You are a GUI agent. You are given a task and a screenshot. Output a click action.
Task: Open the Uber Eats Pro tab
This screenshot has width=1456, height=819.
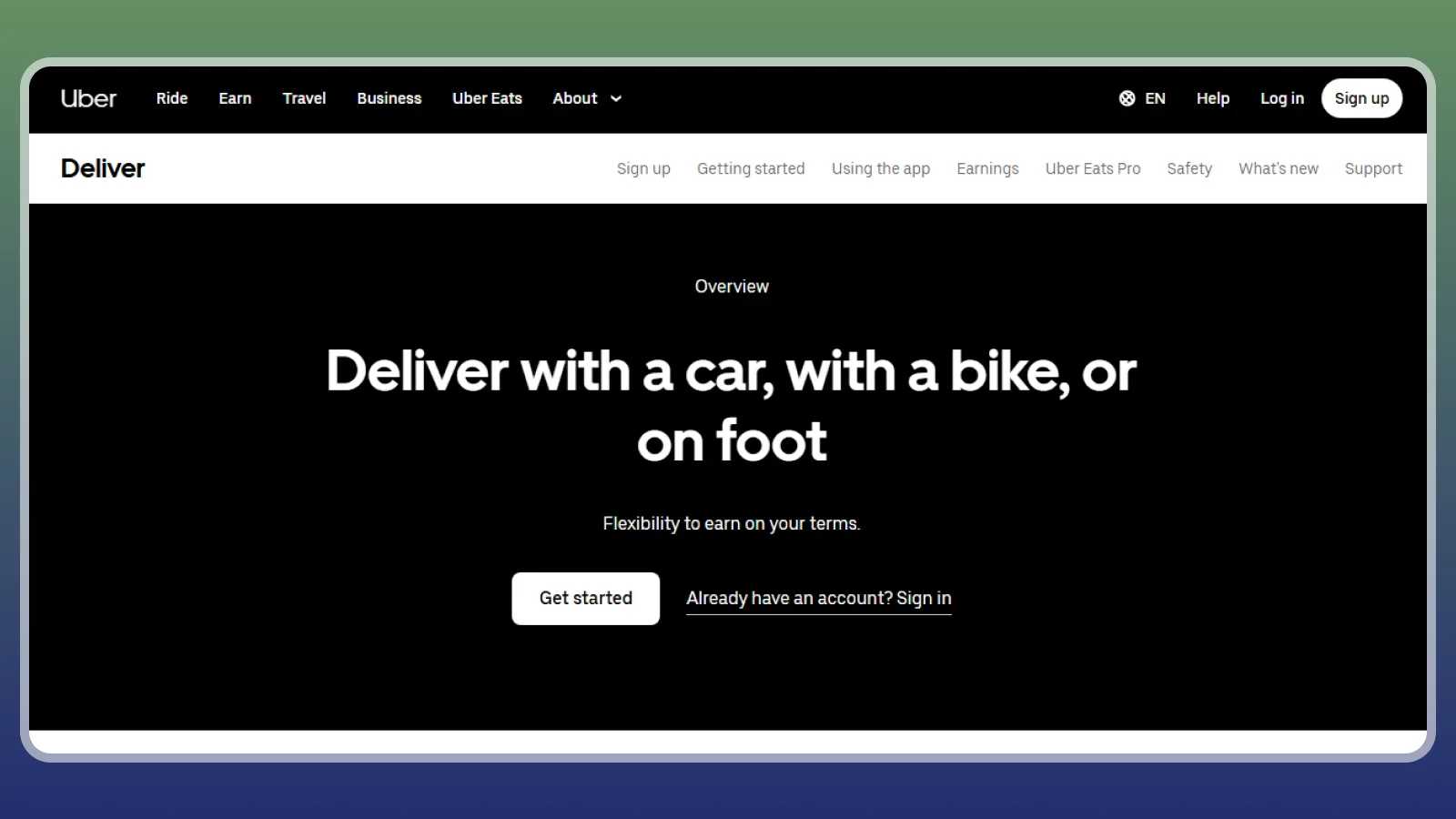tap(1093, 168)
